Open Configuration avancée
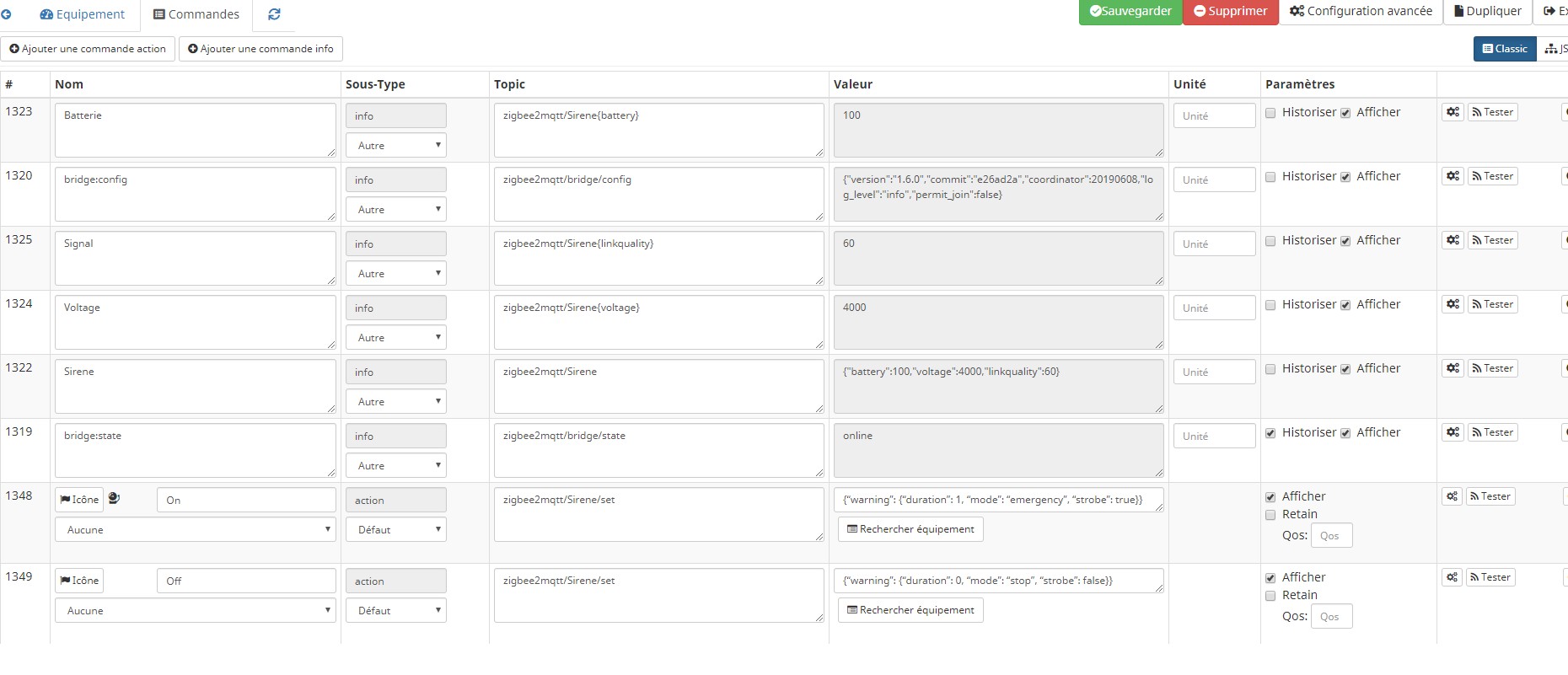The image size is (1568, 675). 1361,11
